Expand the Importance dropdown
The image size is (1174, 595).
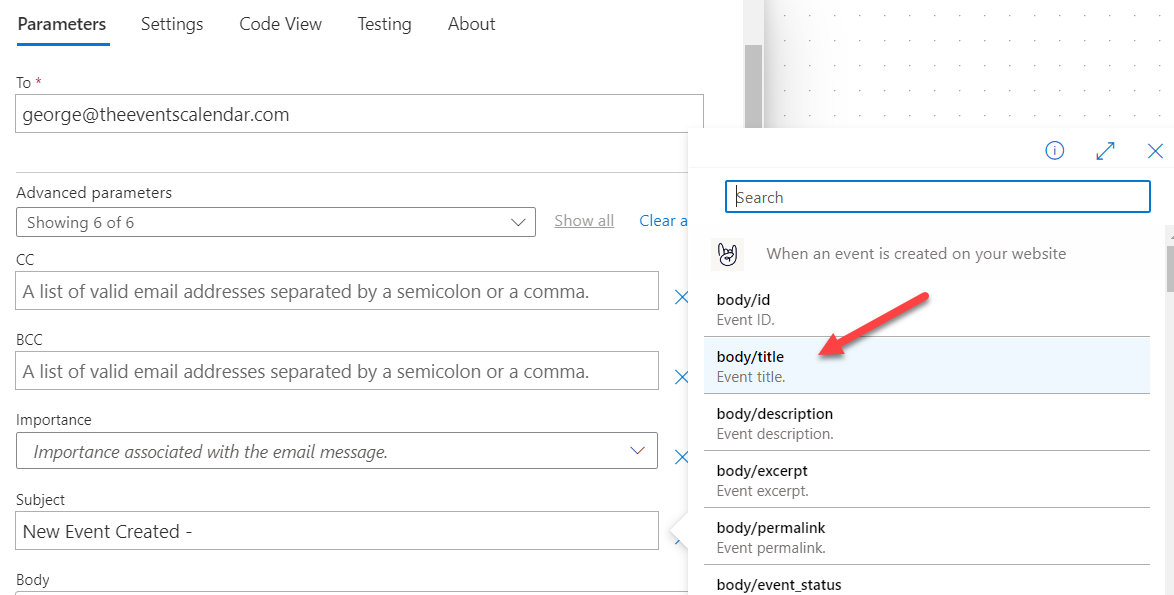coord(637,451)
